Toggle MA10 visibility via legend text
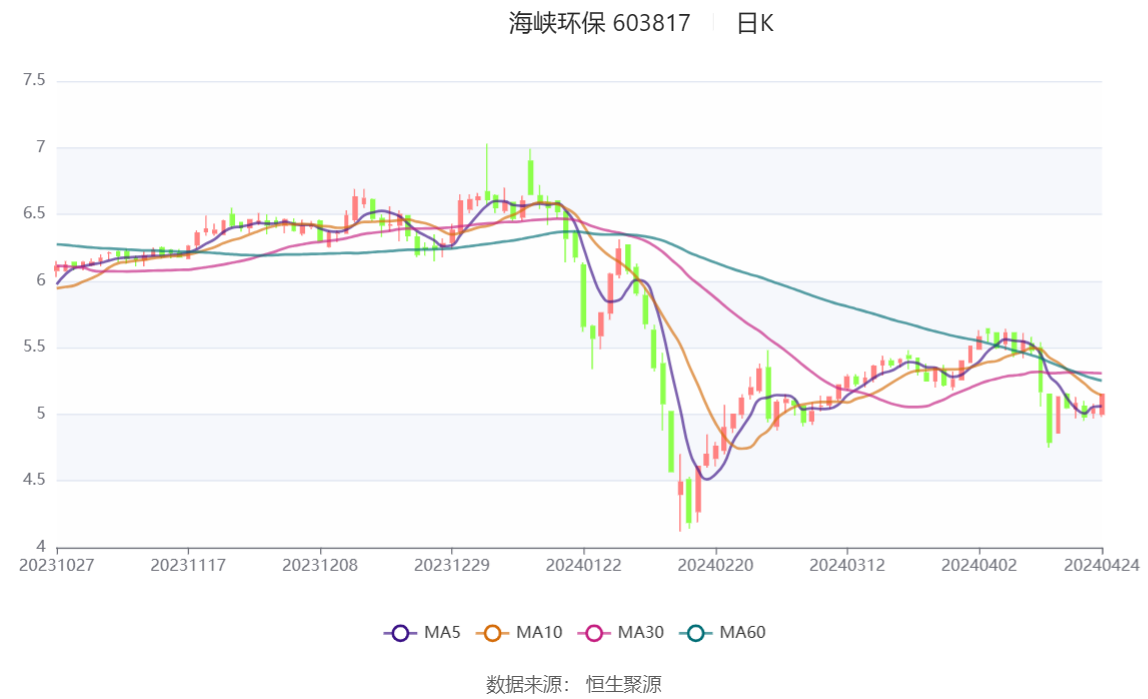 coord(539,633)
